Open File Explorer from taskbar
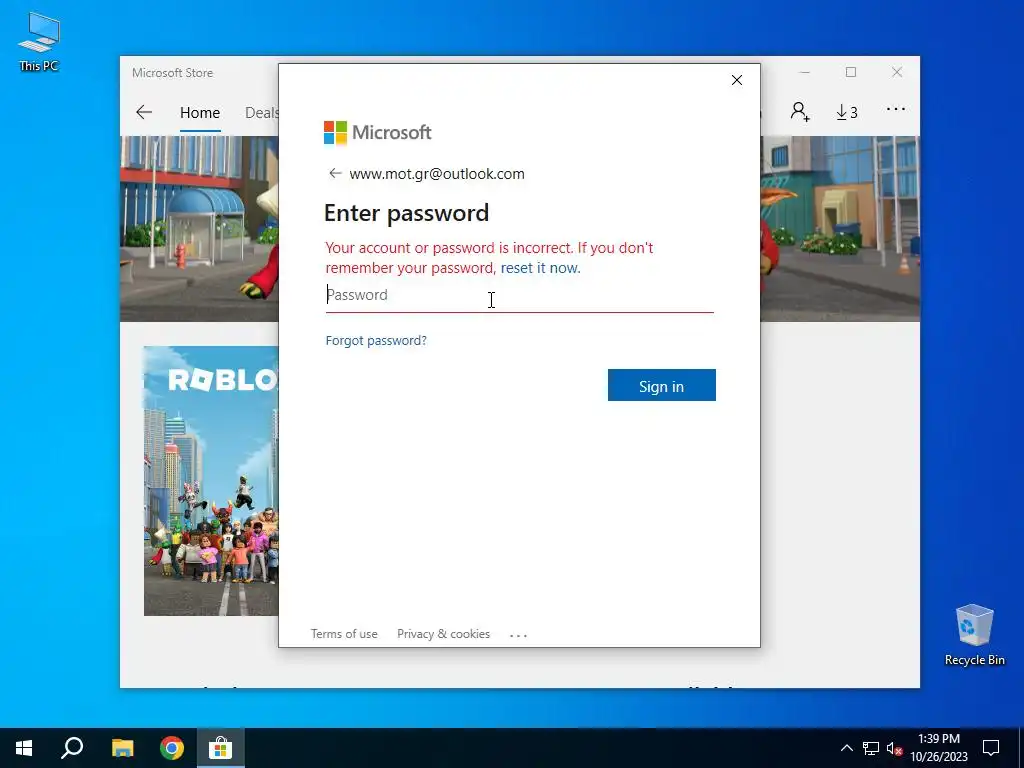 coord(122,748)
